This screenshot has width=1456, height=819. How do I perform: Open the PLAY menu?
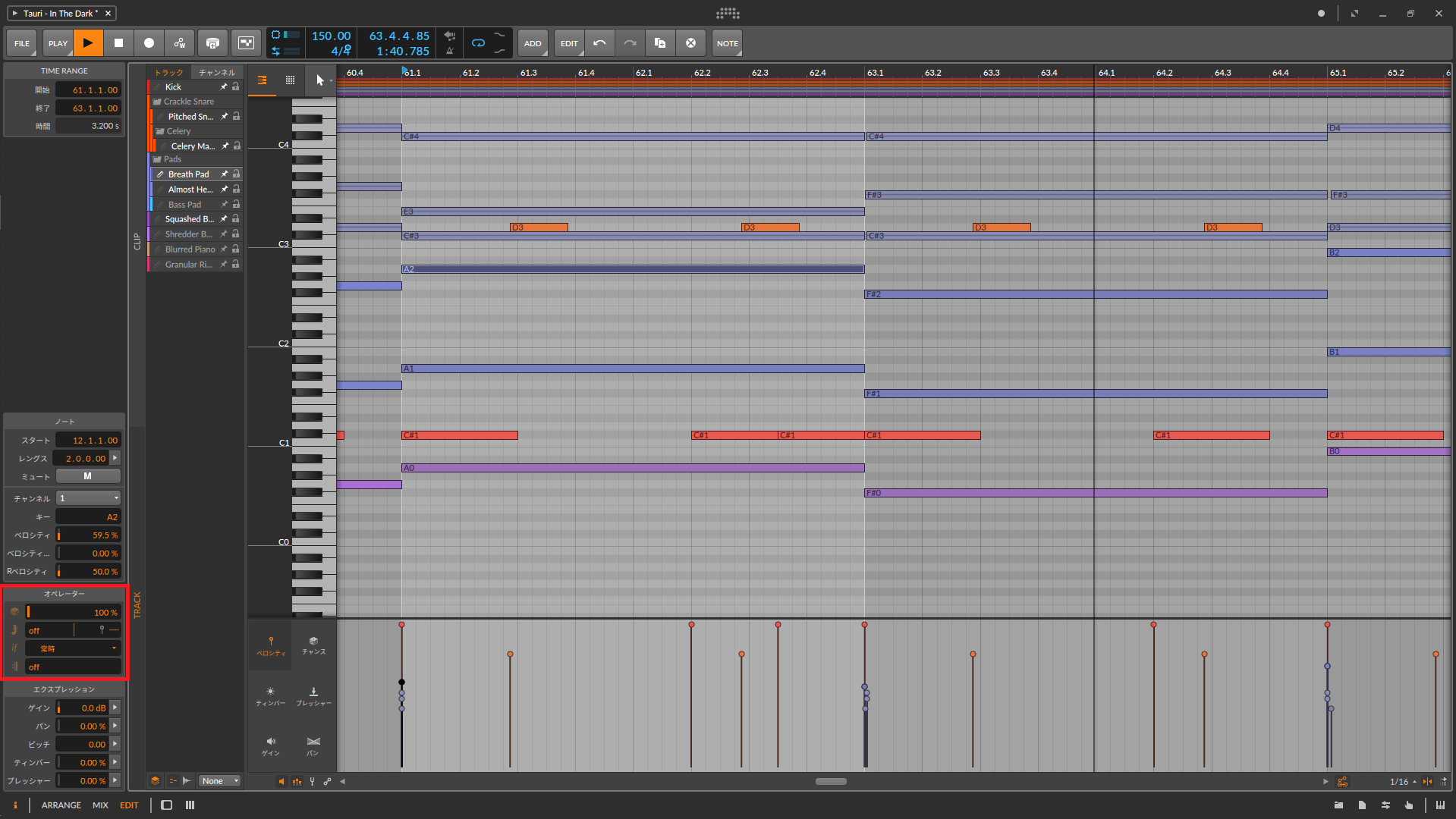58,43
